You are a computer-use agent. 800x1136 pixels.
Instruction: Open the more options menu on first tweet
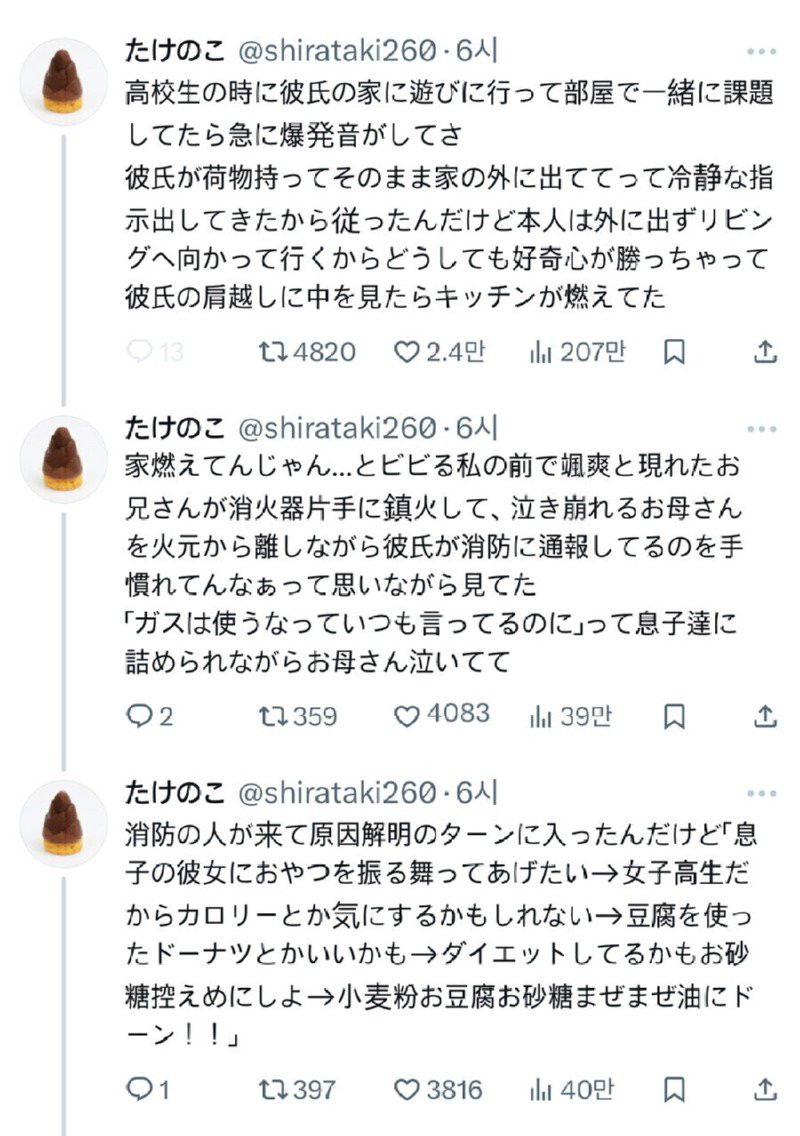[762, 52]
